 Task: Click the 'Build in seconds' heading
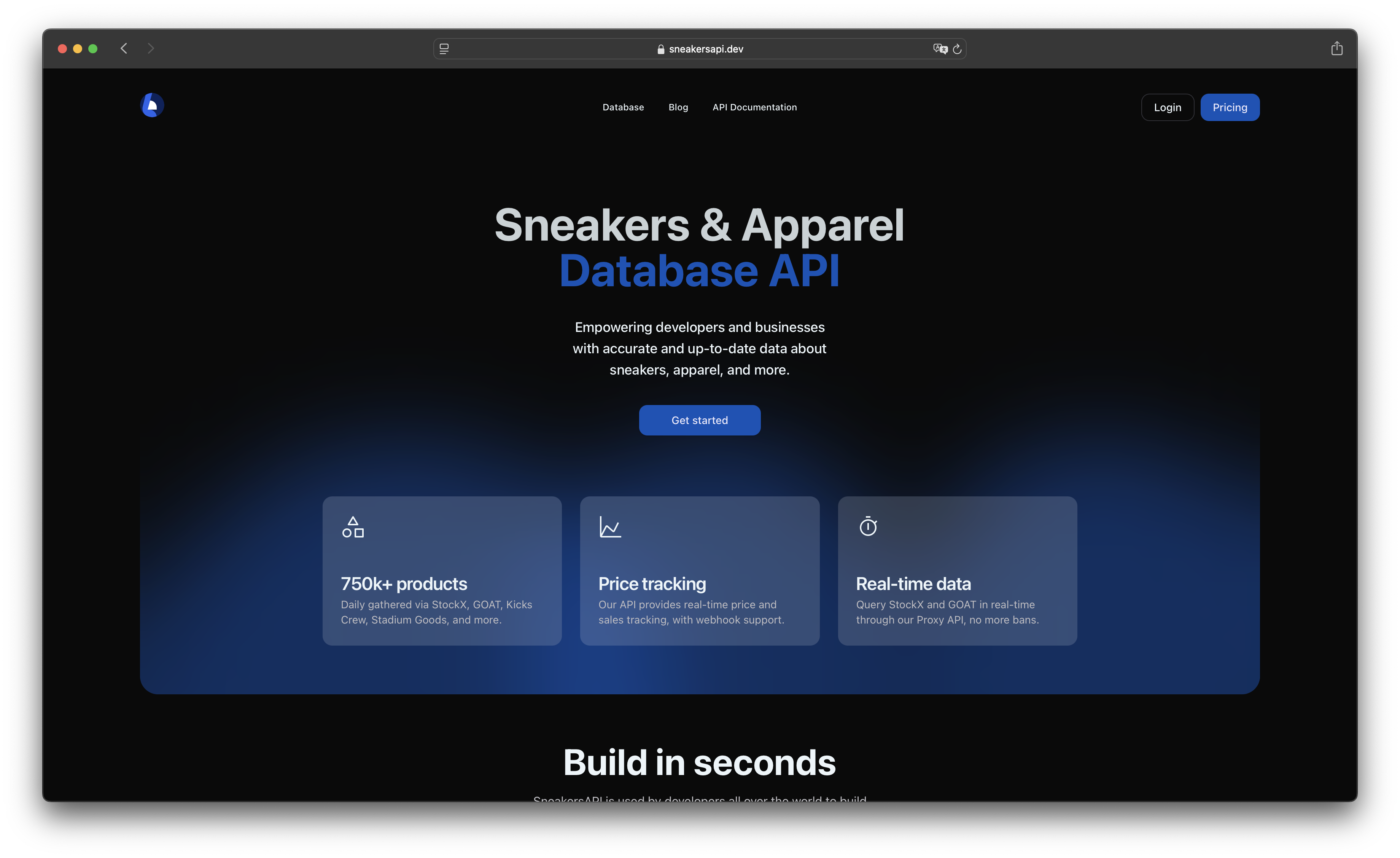pos(700,762)
